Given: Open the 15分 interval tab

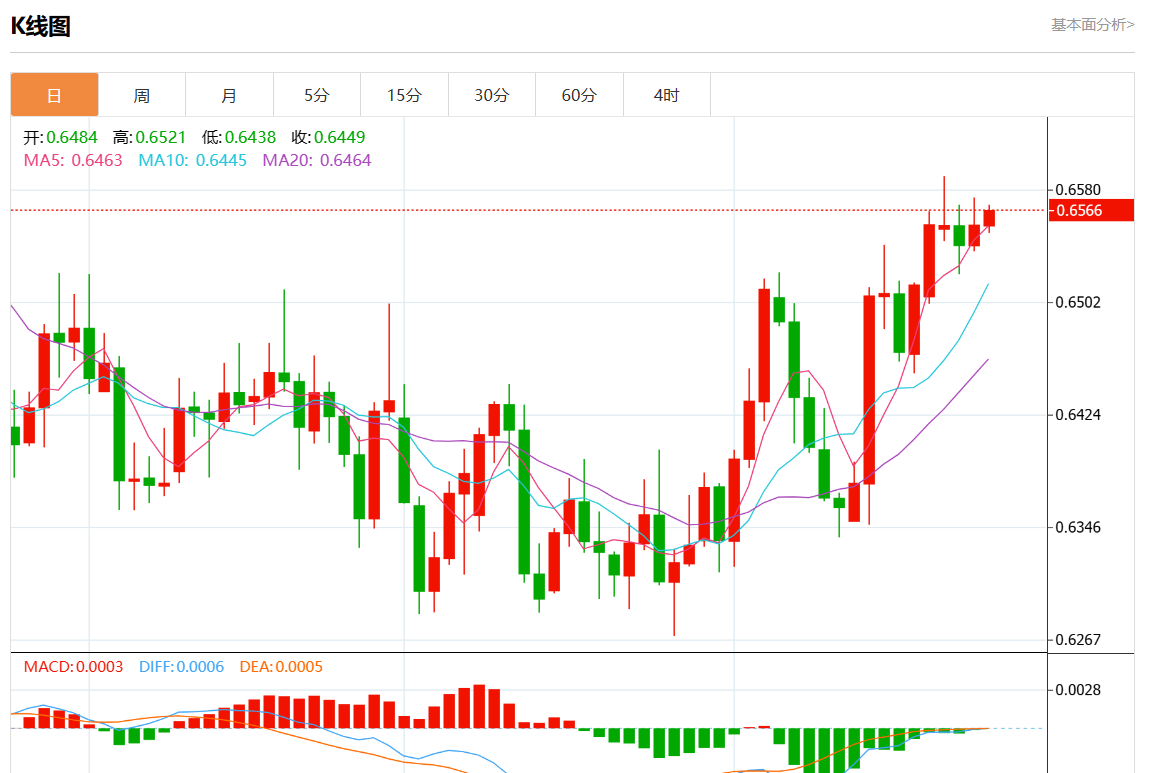Looking at the screenshot, I should click(x=404, y=95).
